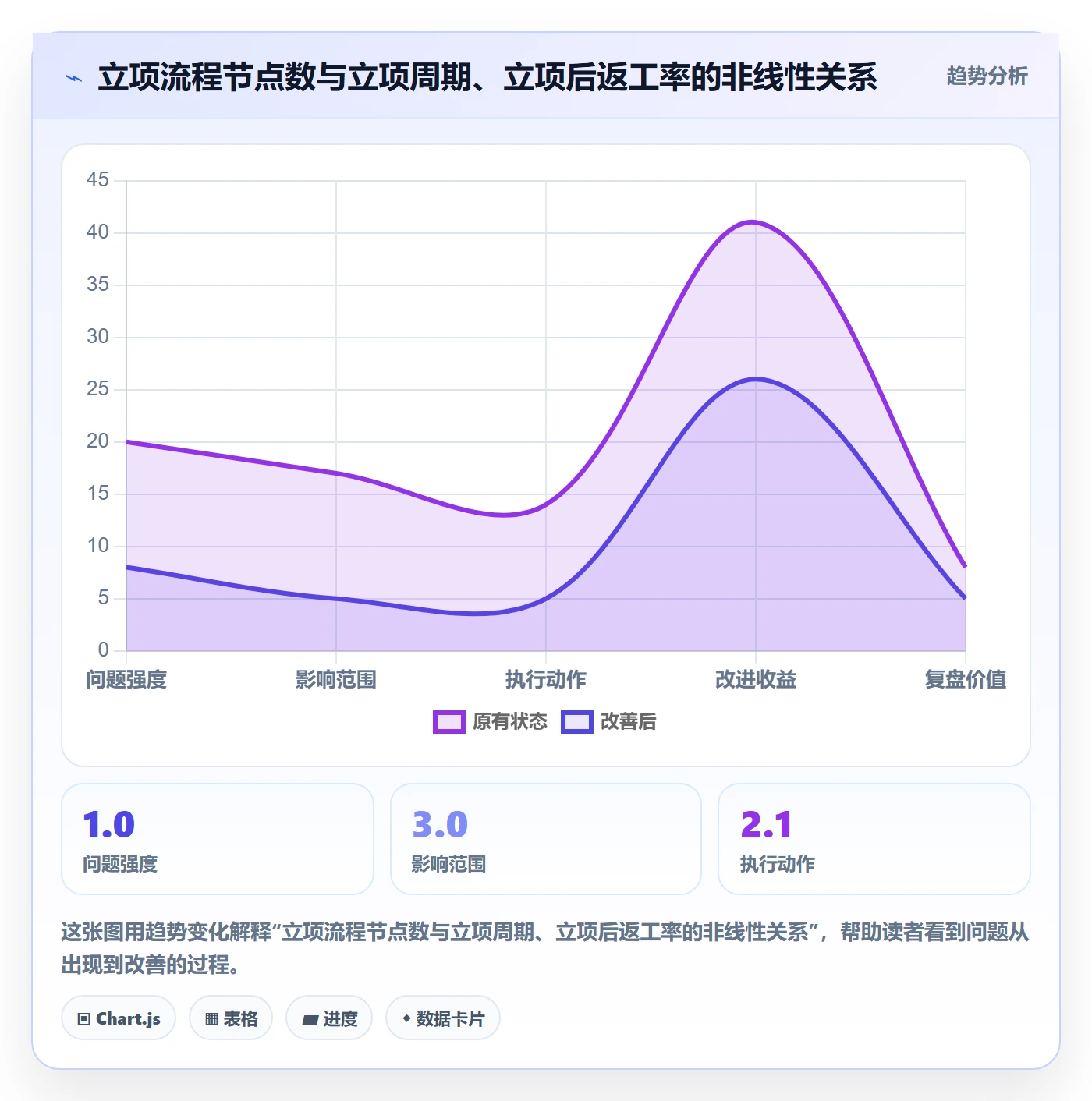
Task: Click the 改进收益 x-axis label
Action: click(x=756, y=679)
